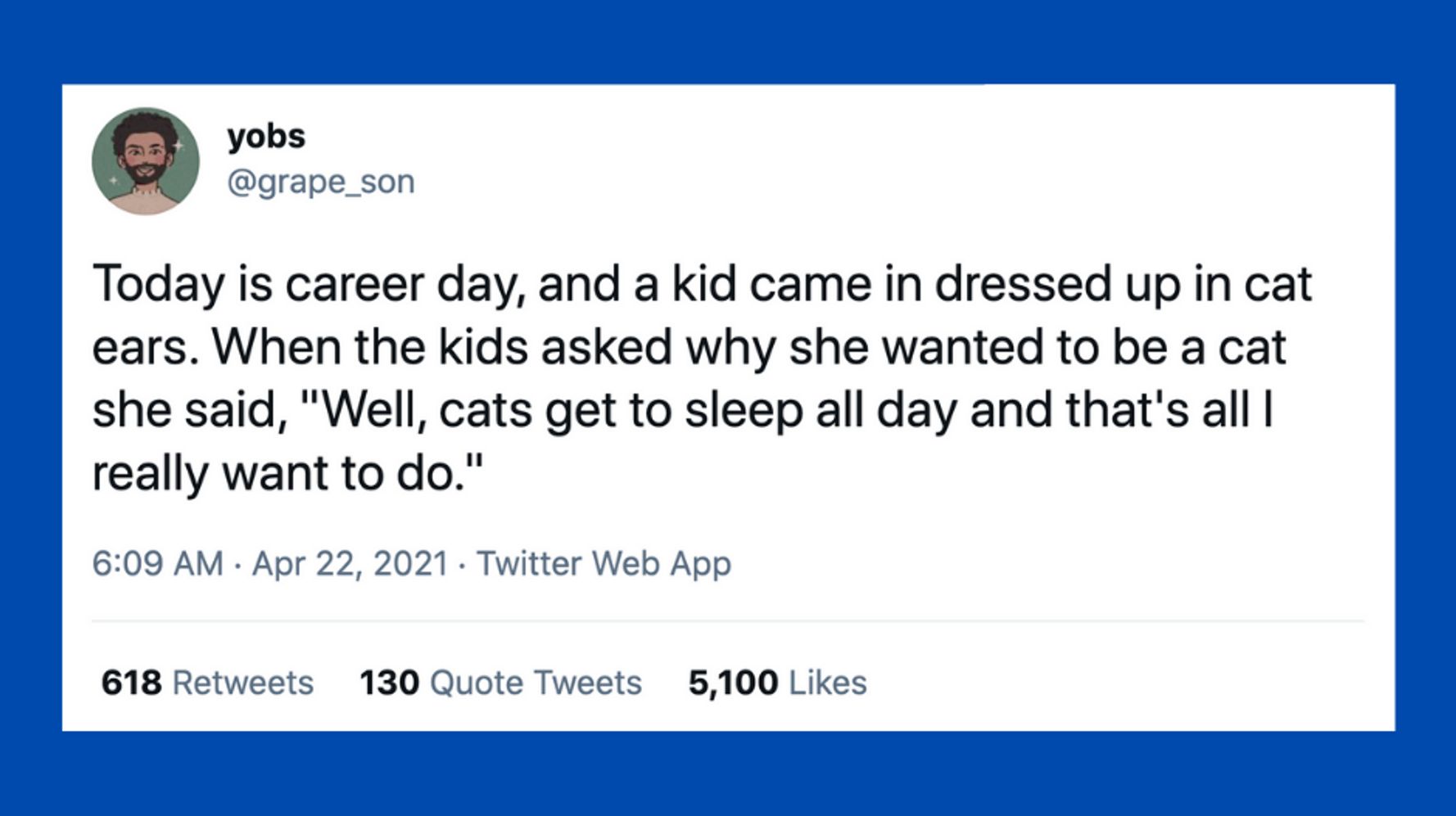The width and height of the screenshot is (1456, 816).
Task: Click the @grape_son handle
Action: pos(320,181)
